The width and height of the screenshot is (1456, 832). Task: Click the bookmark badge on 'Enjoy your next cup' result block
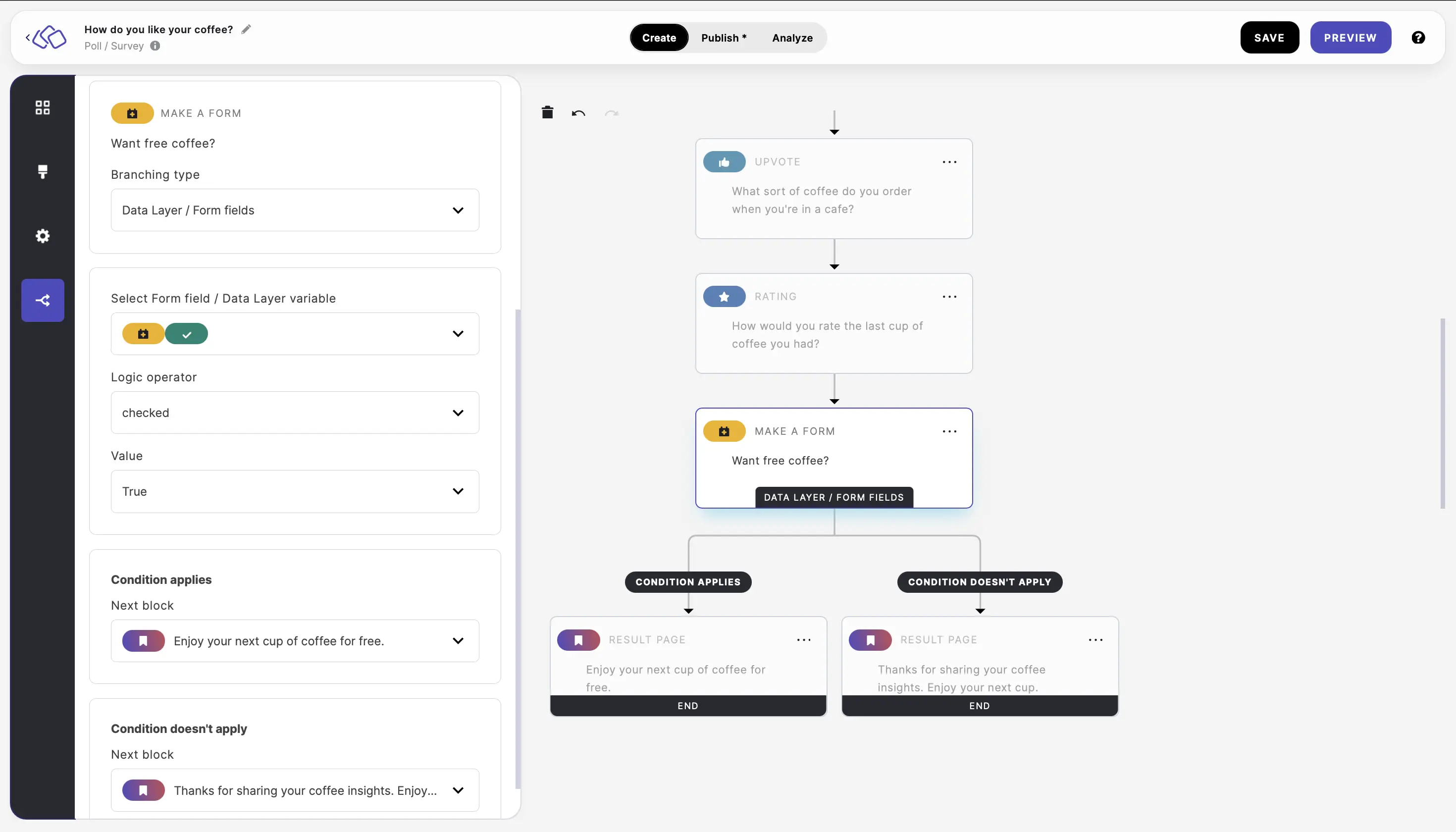coord(578,640)
